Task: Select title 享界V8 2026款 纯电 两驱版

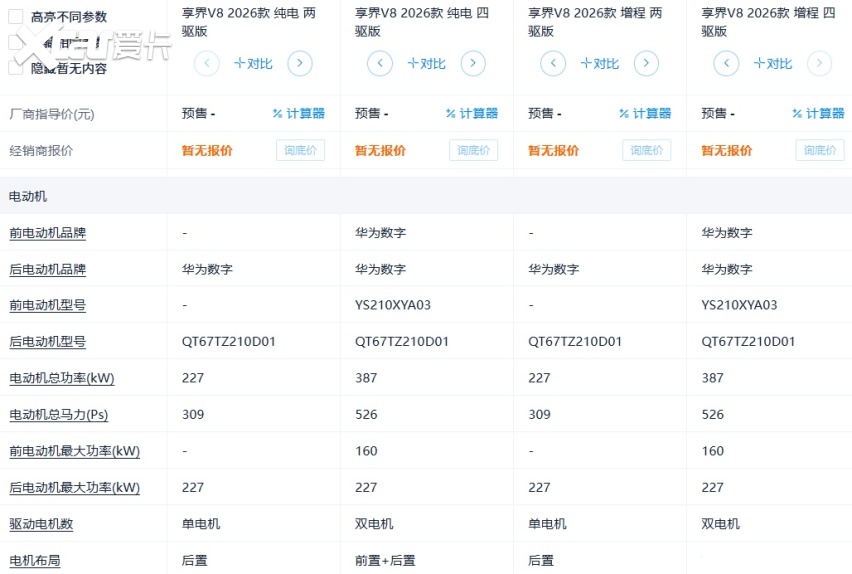Action: tap(248, 22)
